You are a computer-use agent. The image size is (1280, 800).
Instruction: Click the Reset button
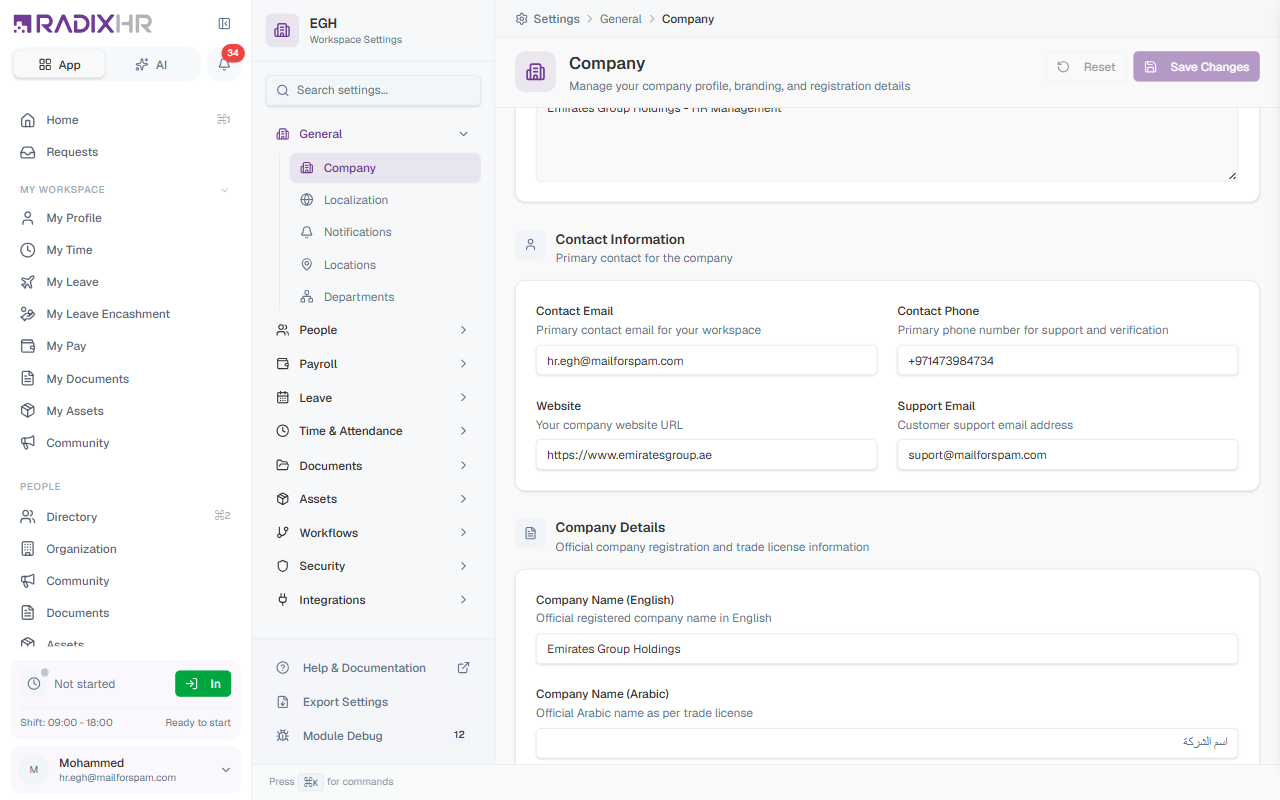(1086, 67)
